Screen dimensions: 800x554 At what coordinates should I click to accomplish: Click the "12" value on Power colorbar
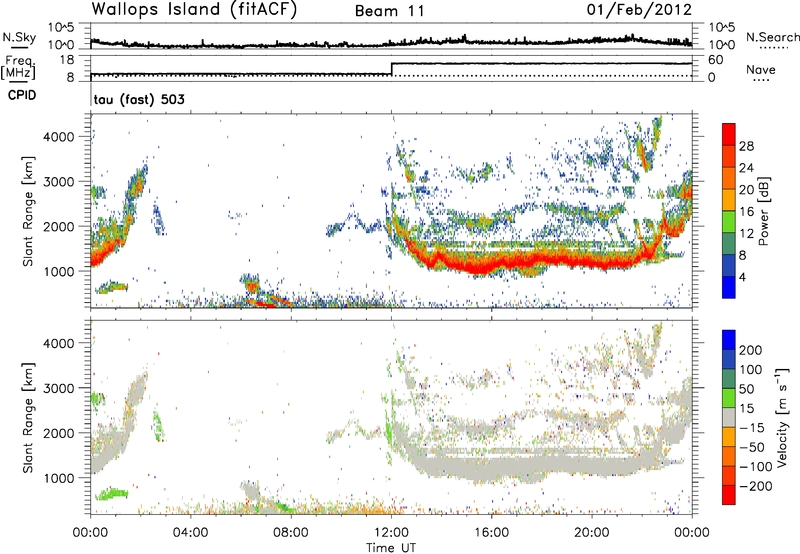point(746,234)
